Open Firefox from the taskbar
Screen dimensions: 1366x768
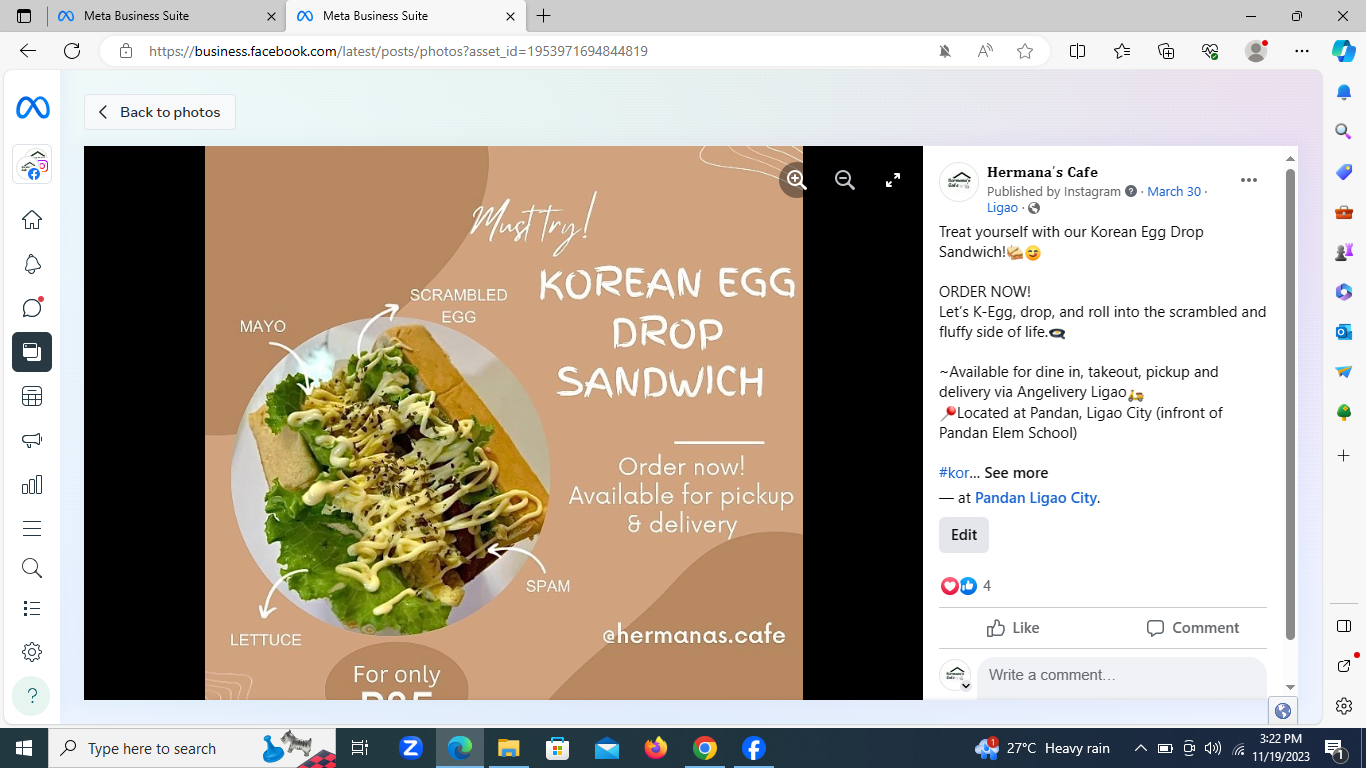tap(656, 748)
